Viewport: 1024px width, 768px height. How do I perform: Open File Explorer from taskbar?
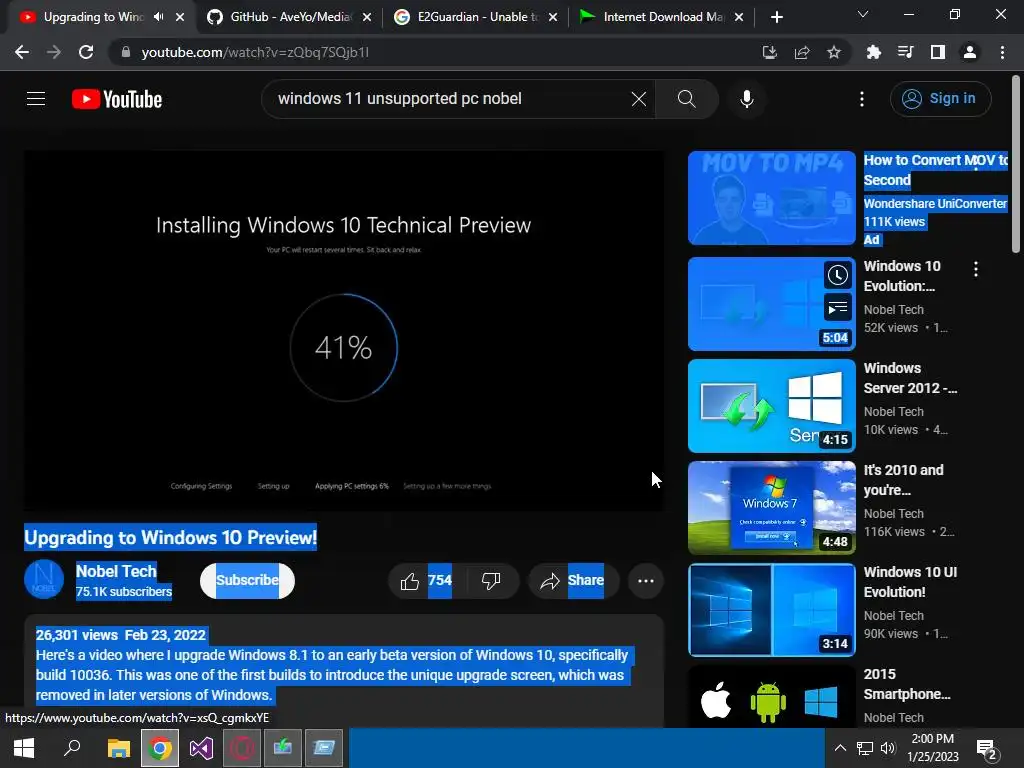[119, 748]
